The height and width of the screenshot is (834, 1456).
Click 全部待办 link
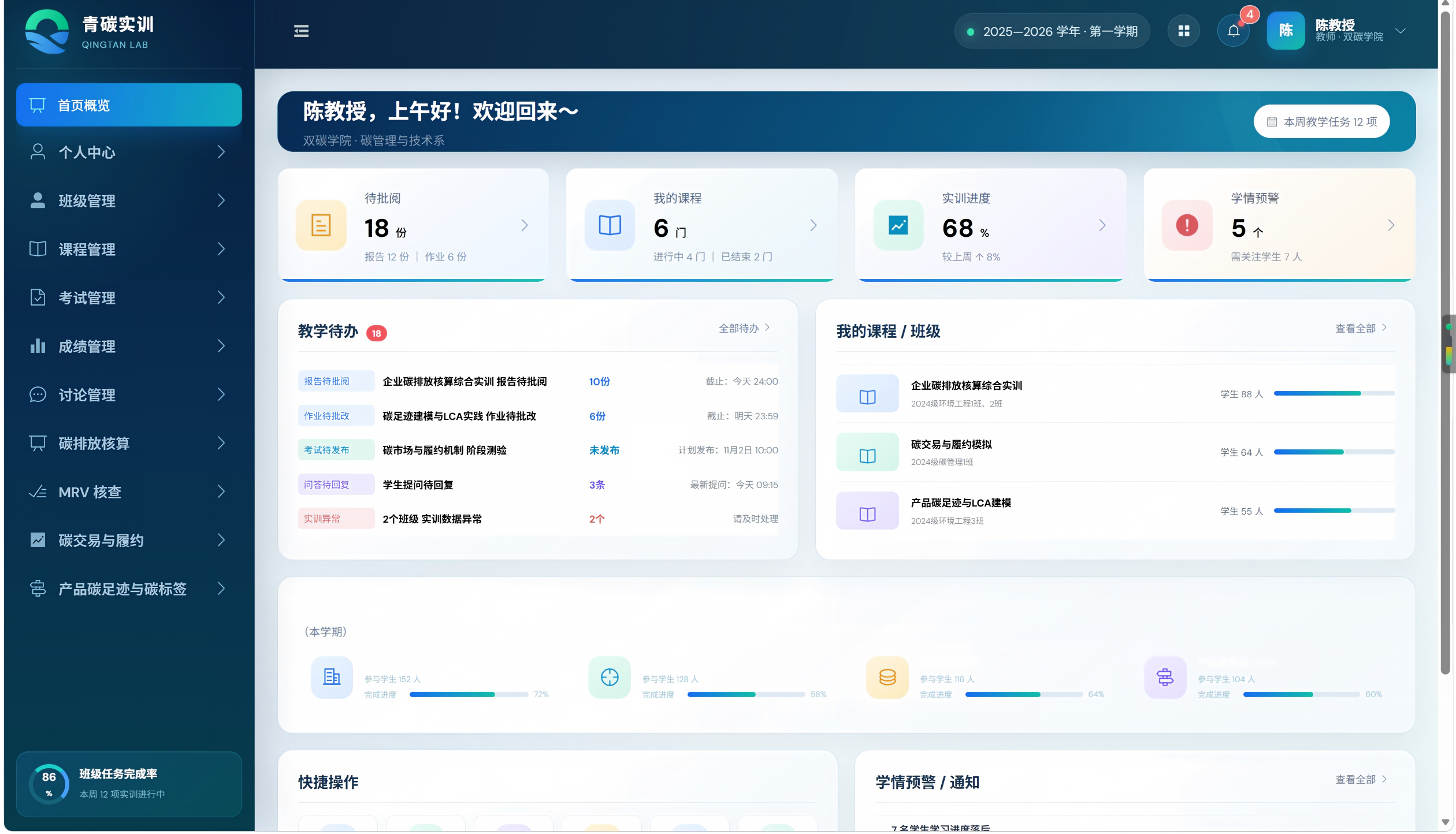[x=744, y=329]
